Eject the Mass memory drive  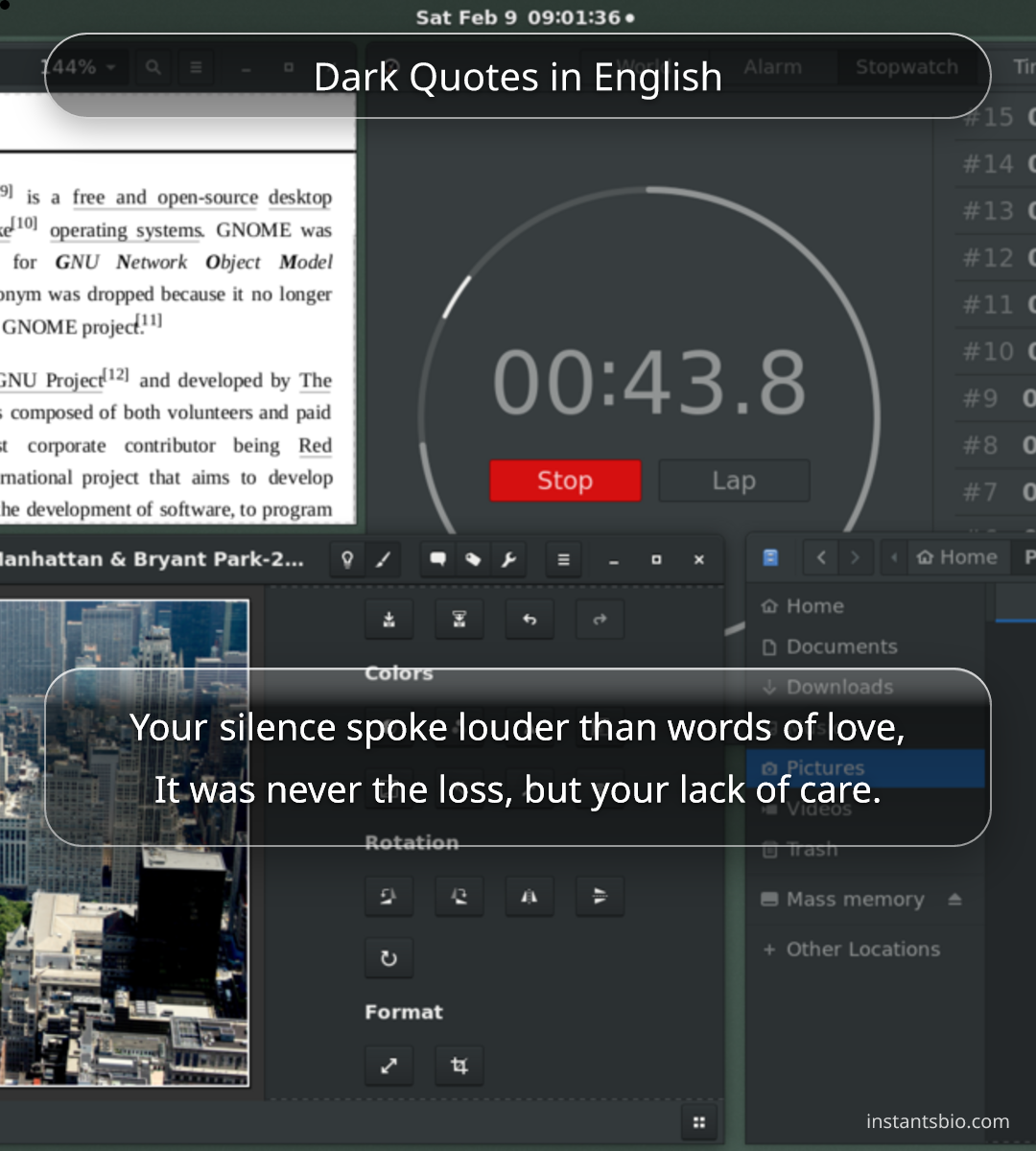[954, 900]
